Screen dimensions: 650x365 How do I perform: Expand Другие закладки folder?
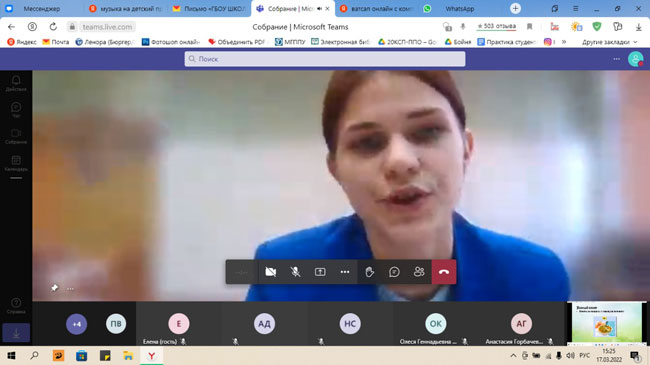tap(609, 42)
